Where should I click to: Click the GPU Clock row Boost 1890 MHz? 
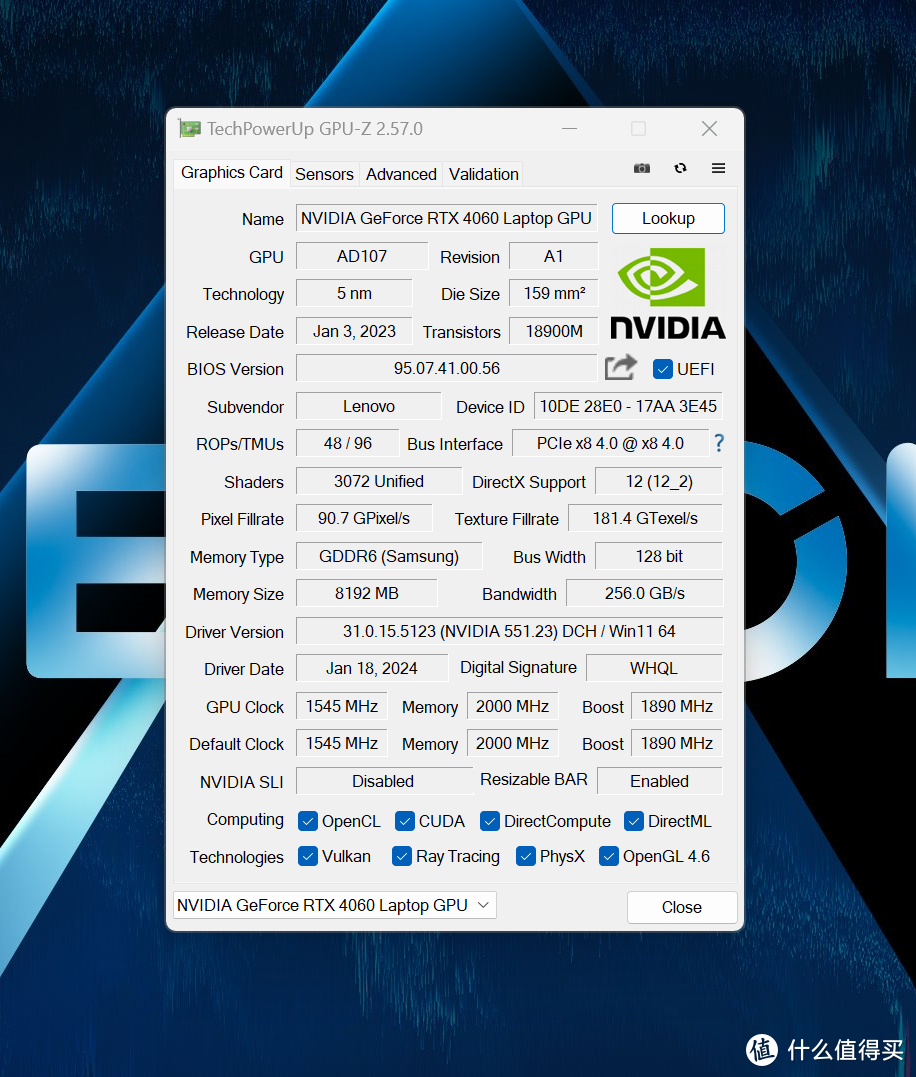tap(676, 706)
